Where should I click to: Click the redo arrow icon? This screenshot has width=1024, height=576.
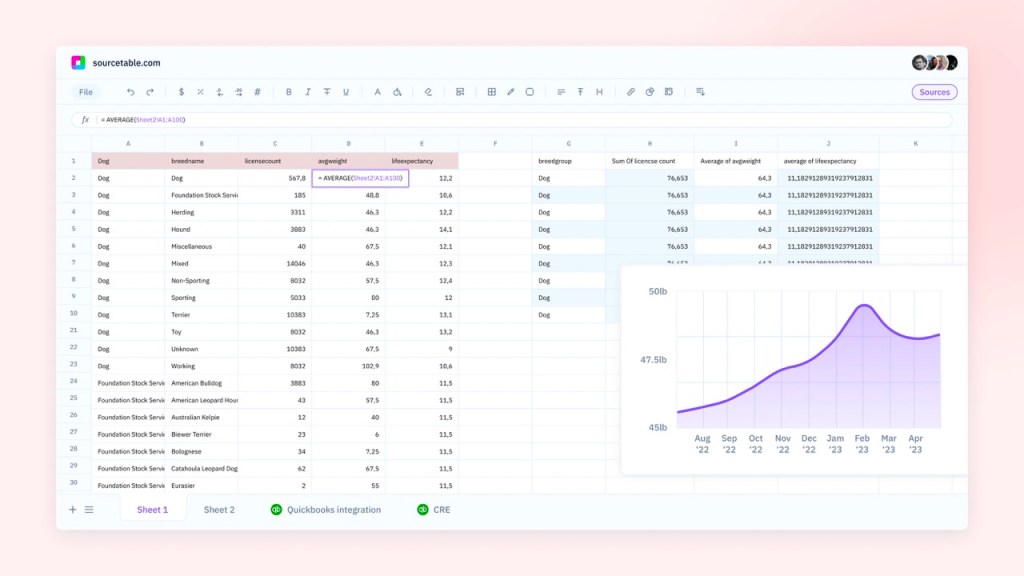(150, 92)
